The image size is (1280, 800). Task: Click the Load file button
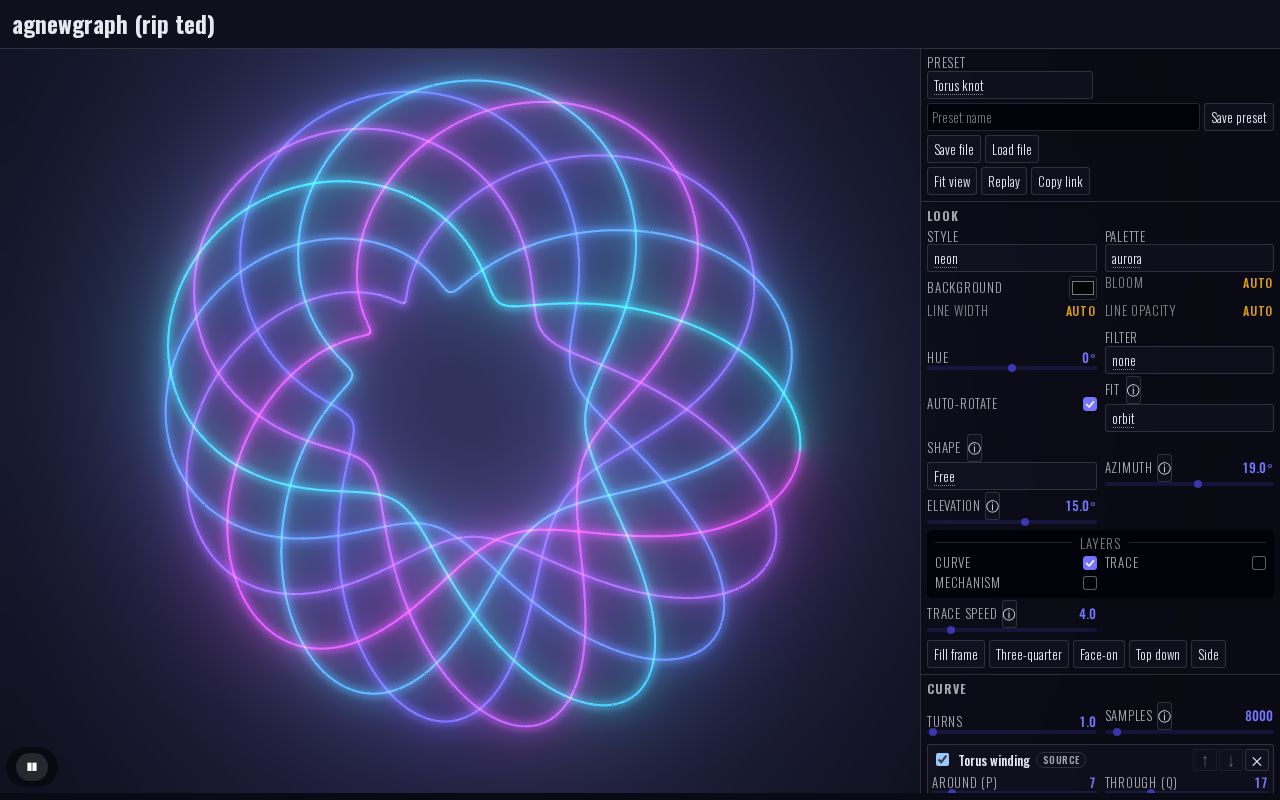point(1012,149)
